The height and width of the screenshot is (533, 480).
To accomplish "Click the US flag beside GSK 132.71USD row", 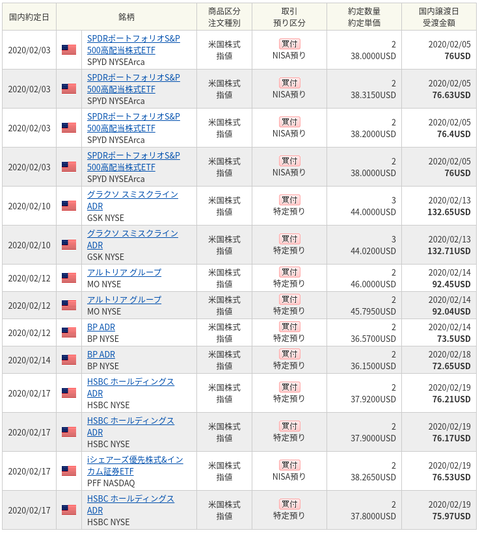I will [x=69, y=245].
